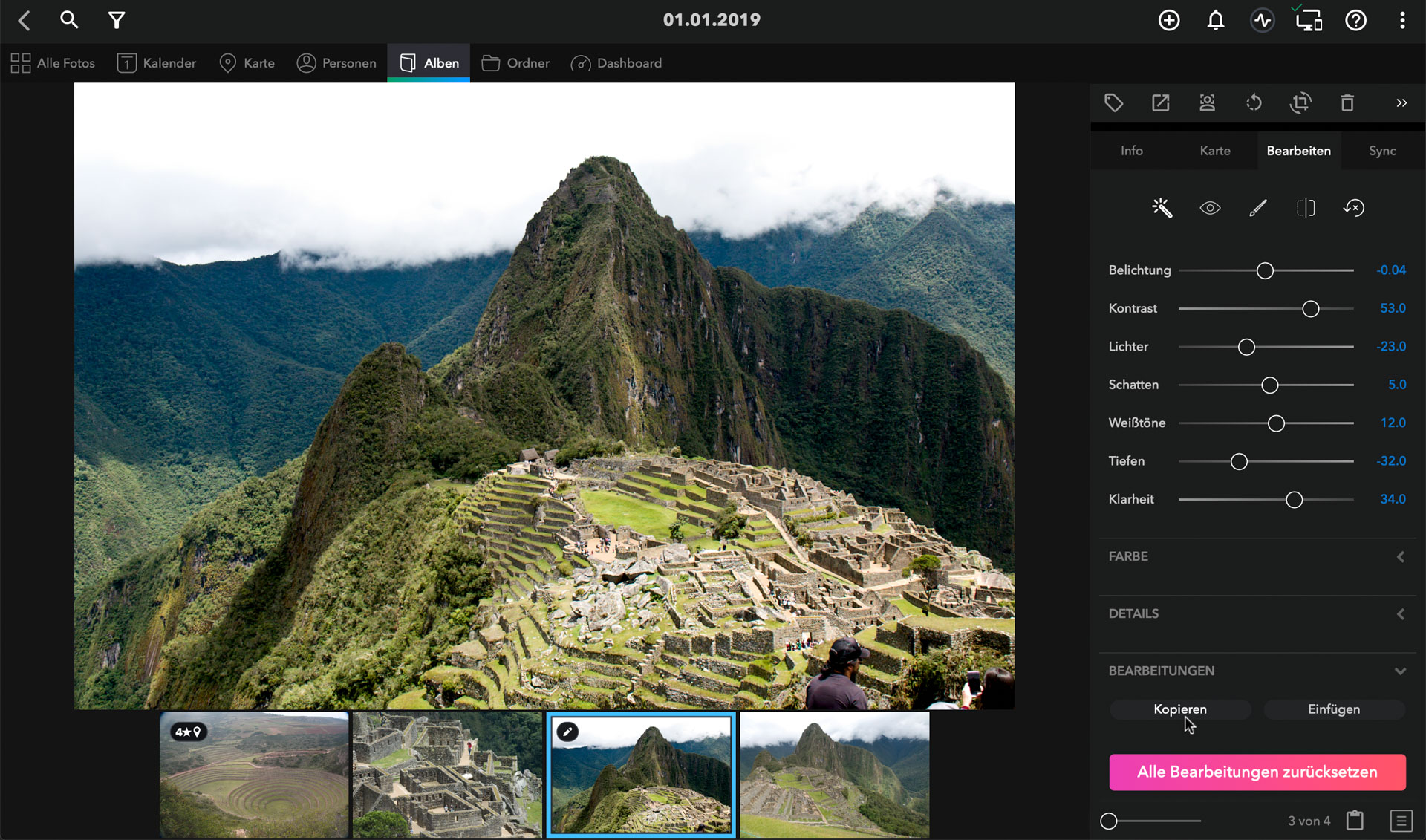Select the last Machu Picchu thumbnail

coord(835,775)
